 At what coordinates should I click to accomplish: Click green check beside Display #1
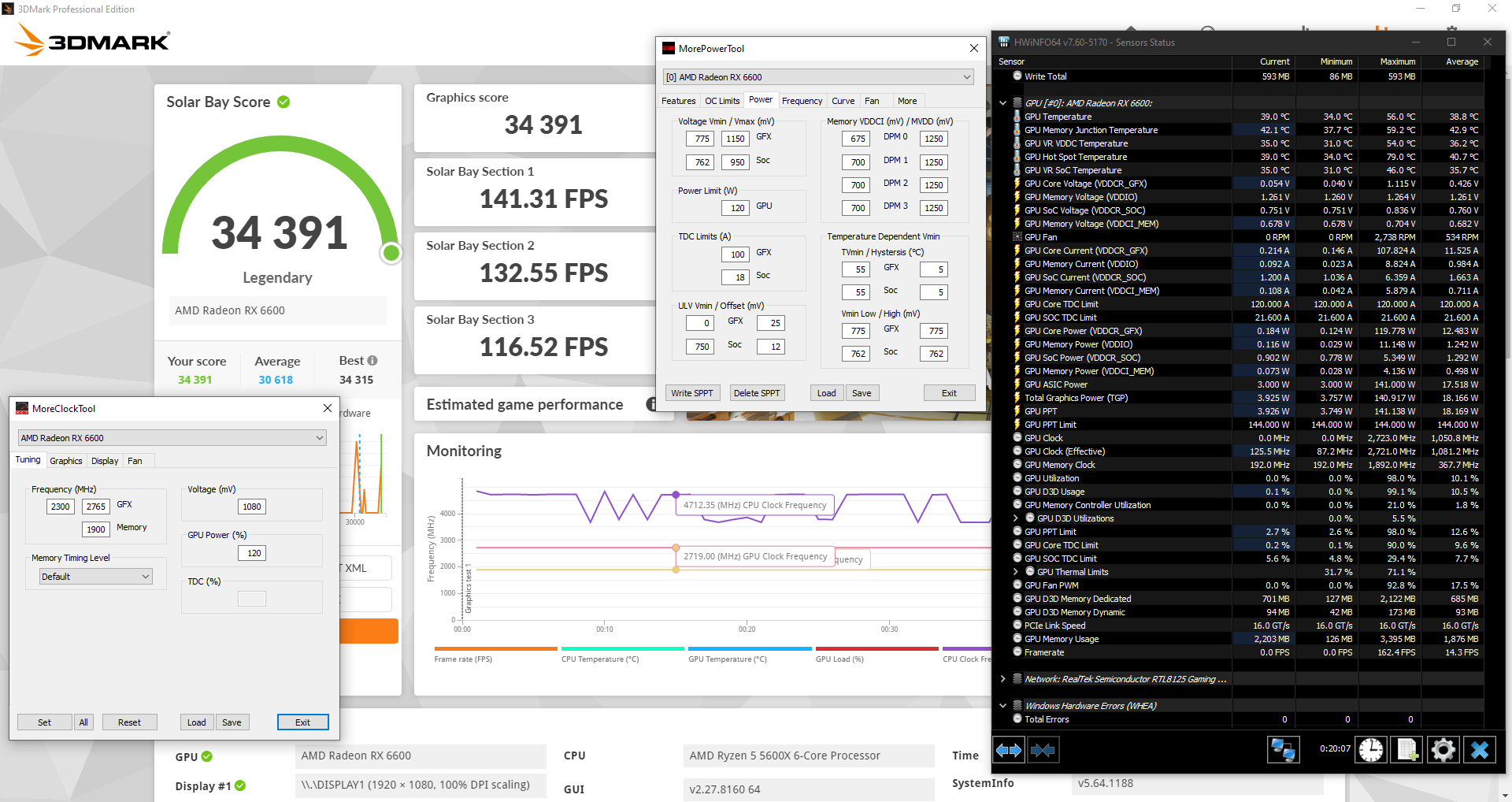tap(240, 785)
